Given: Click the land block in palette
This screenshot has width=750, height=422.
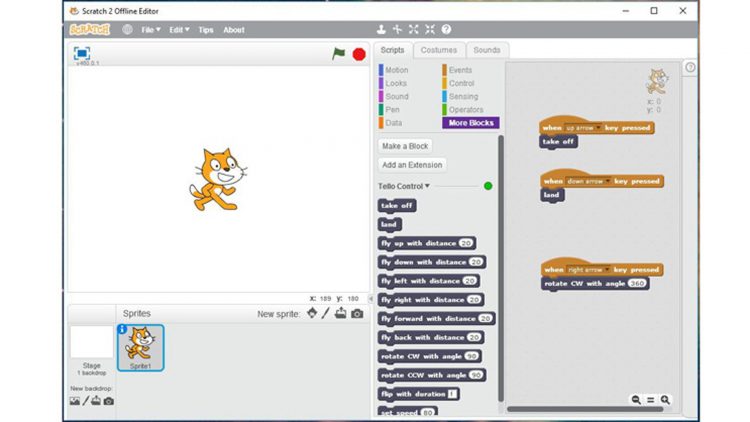Looking at the screenshot, I should (389, 224).
